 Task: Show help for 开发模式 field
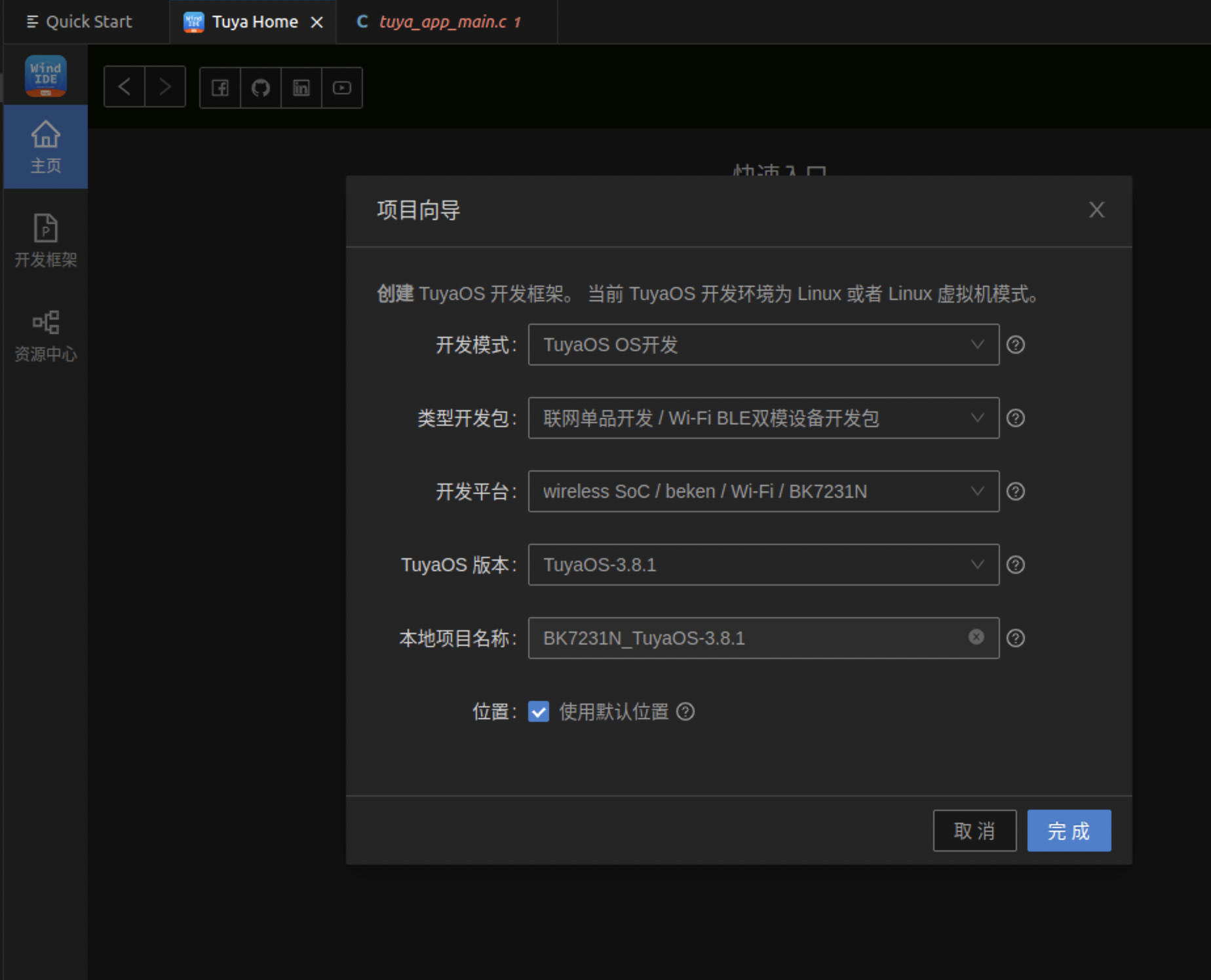pos(1016,345)
